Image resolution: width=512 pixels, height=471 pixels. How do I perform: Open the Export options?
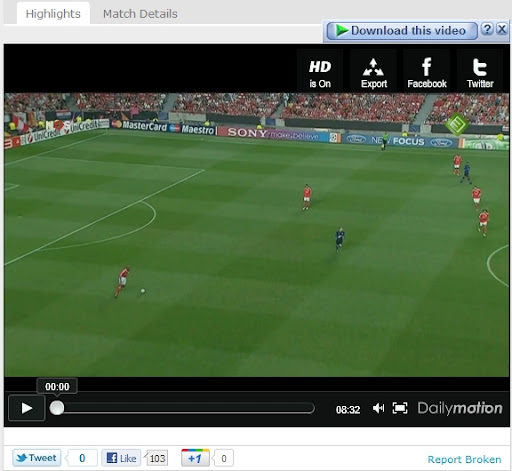[373, 71]
